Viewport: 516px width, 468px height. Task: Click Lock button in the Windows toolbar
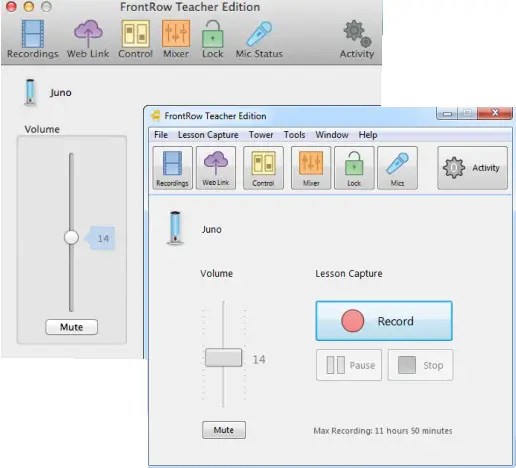click(354, 168)
